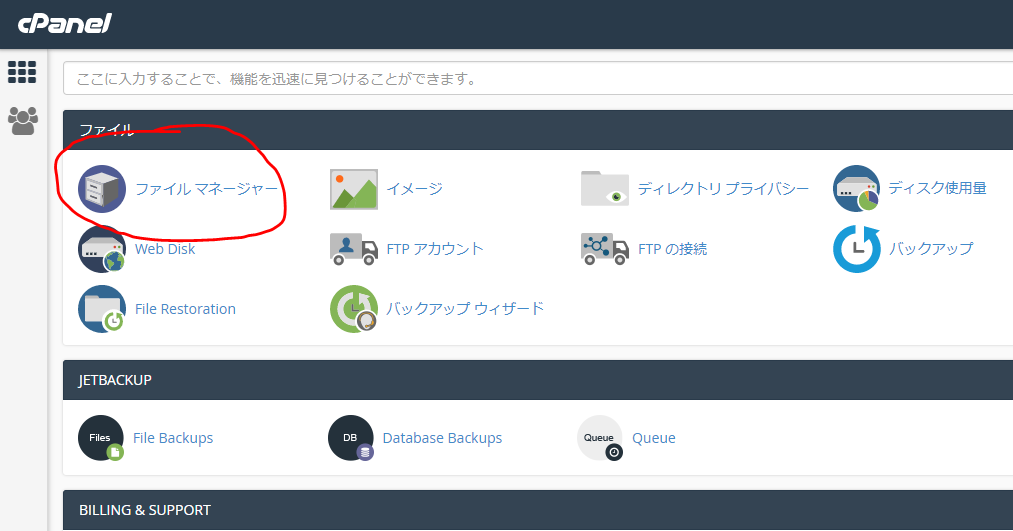The height and width of the screenshot is (531, 1013).
Task: Open the File Restoration link
Action: pyautogui.click(x=185, y=309)
